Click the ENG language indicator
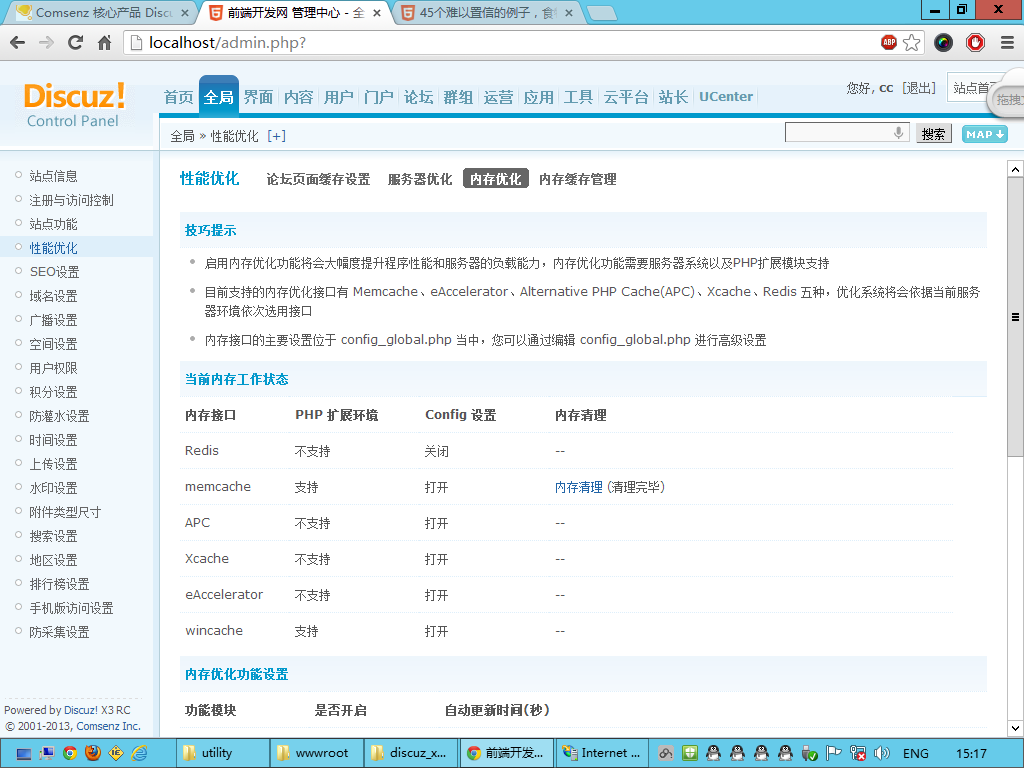This screenshot has height=768, width=1024. coord(916,754)
